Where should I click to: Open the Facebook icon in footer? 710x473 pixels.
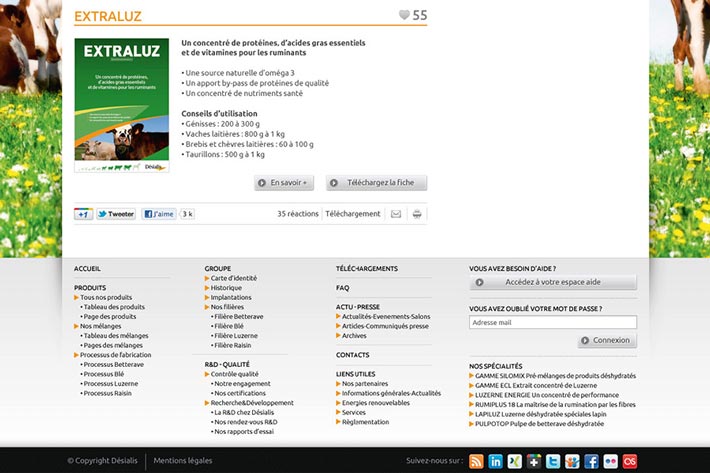point(591,461)
